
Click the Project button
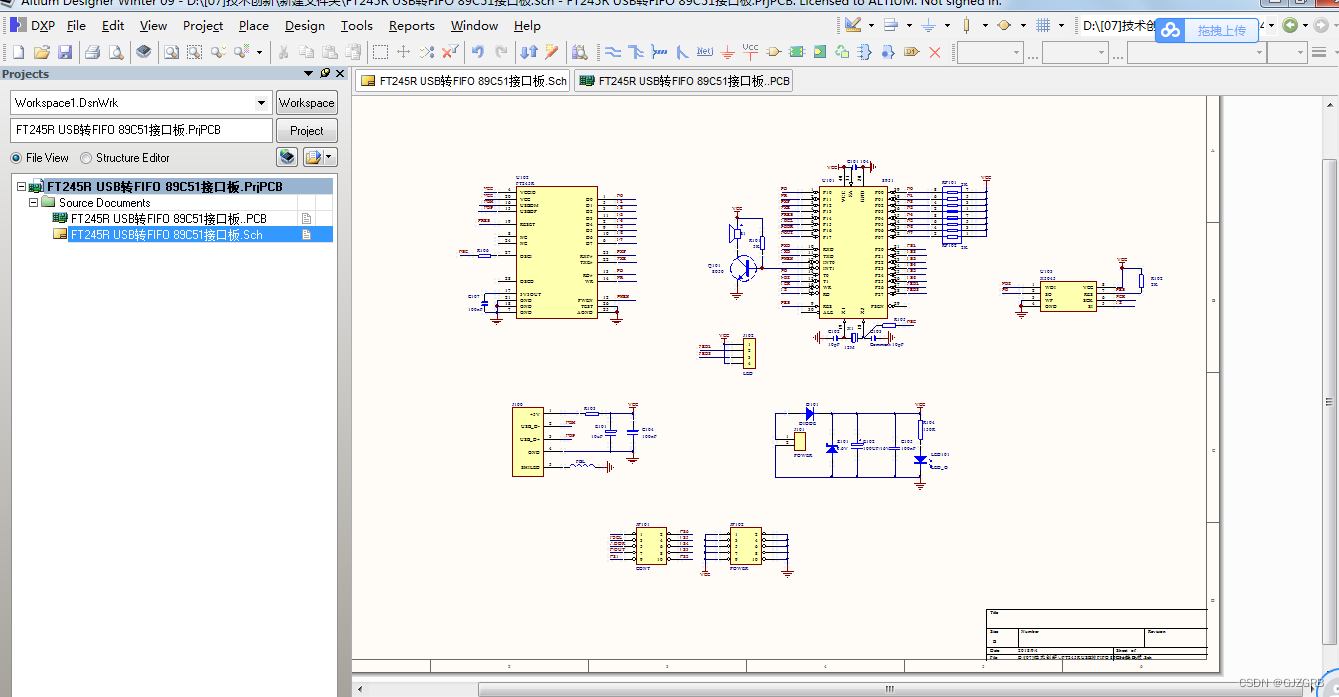click(306, 131)
